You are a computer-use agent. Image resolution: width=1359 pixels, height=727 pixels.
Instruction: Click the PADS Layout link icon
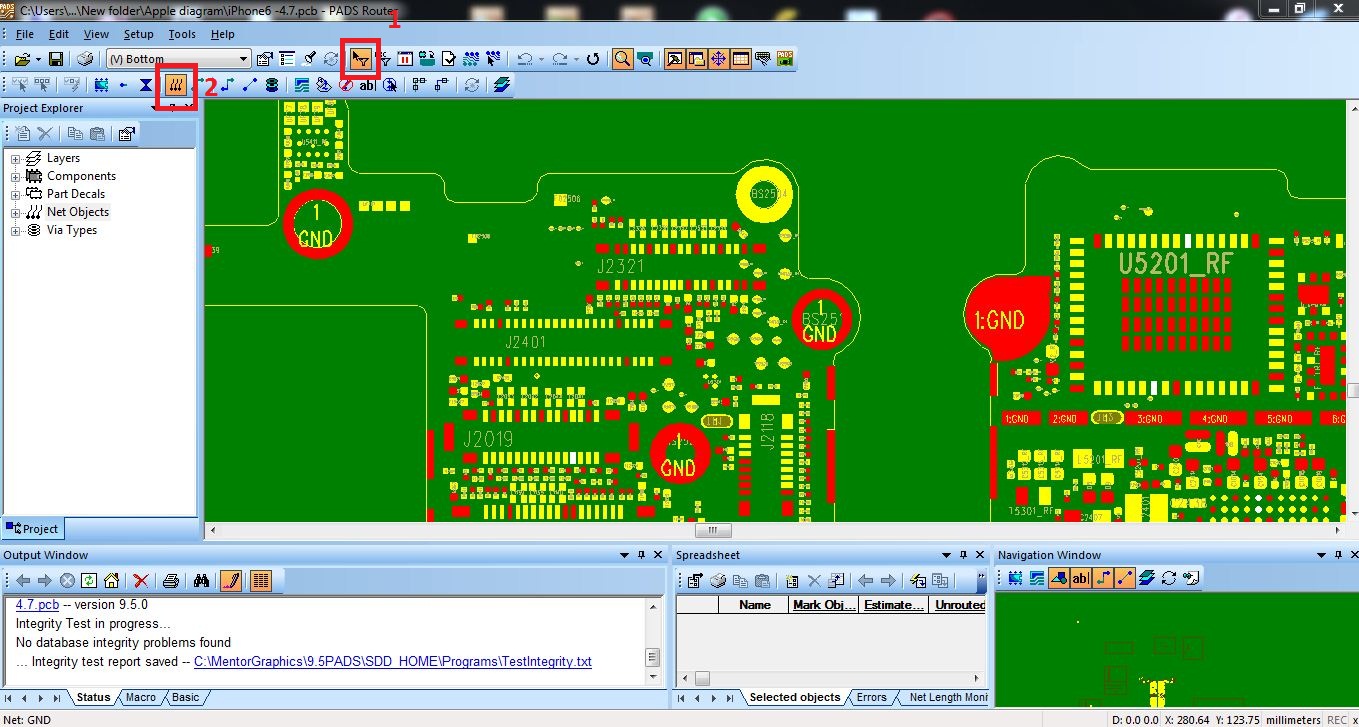(785, 59)
